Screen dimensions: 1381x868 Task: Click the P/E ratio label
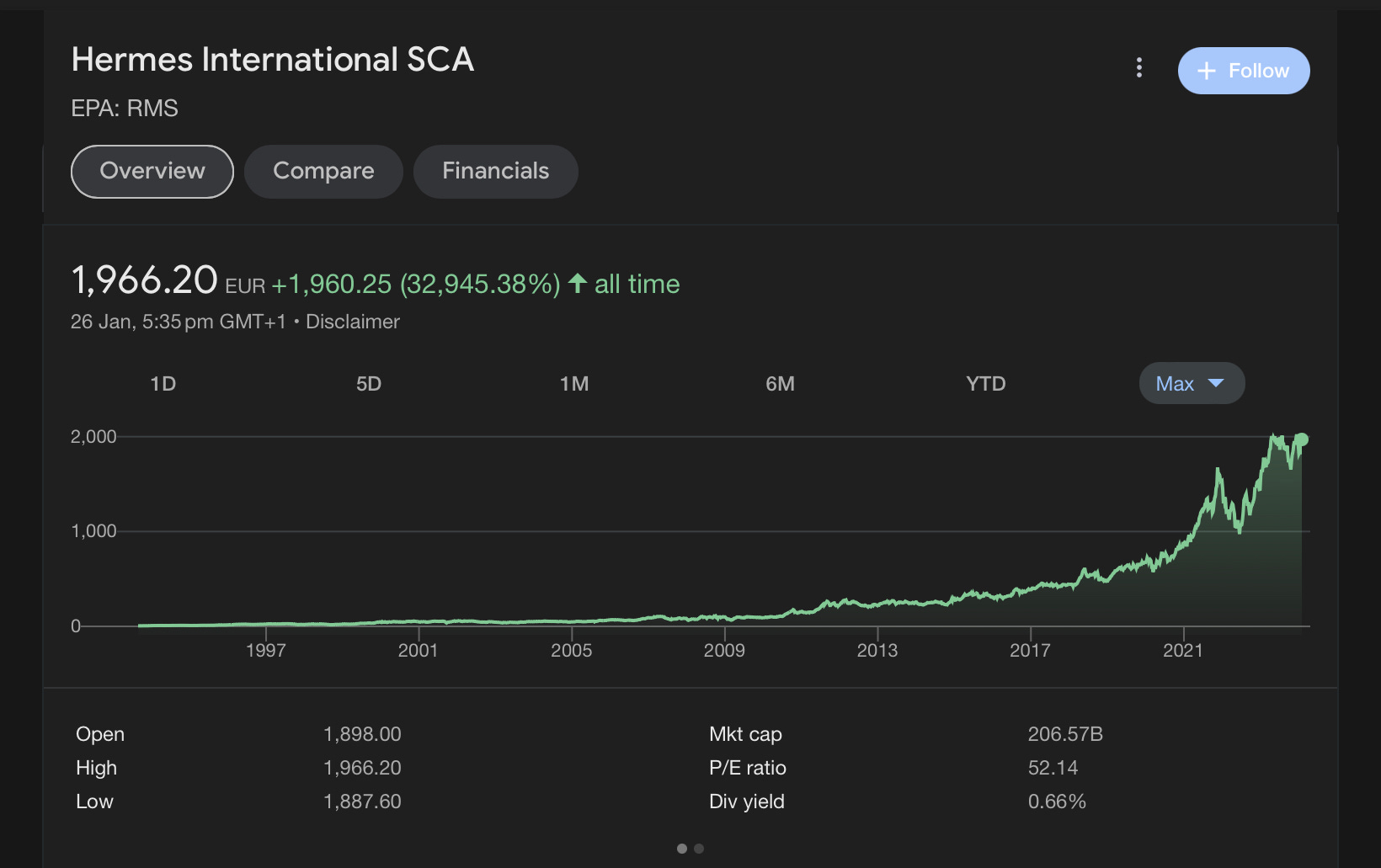[748, 768]
